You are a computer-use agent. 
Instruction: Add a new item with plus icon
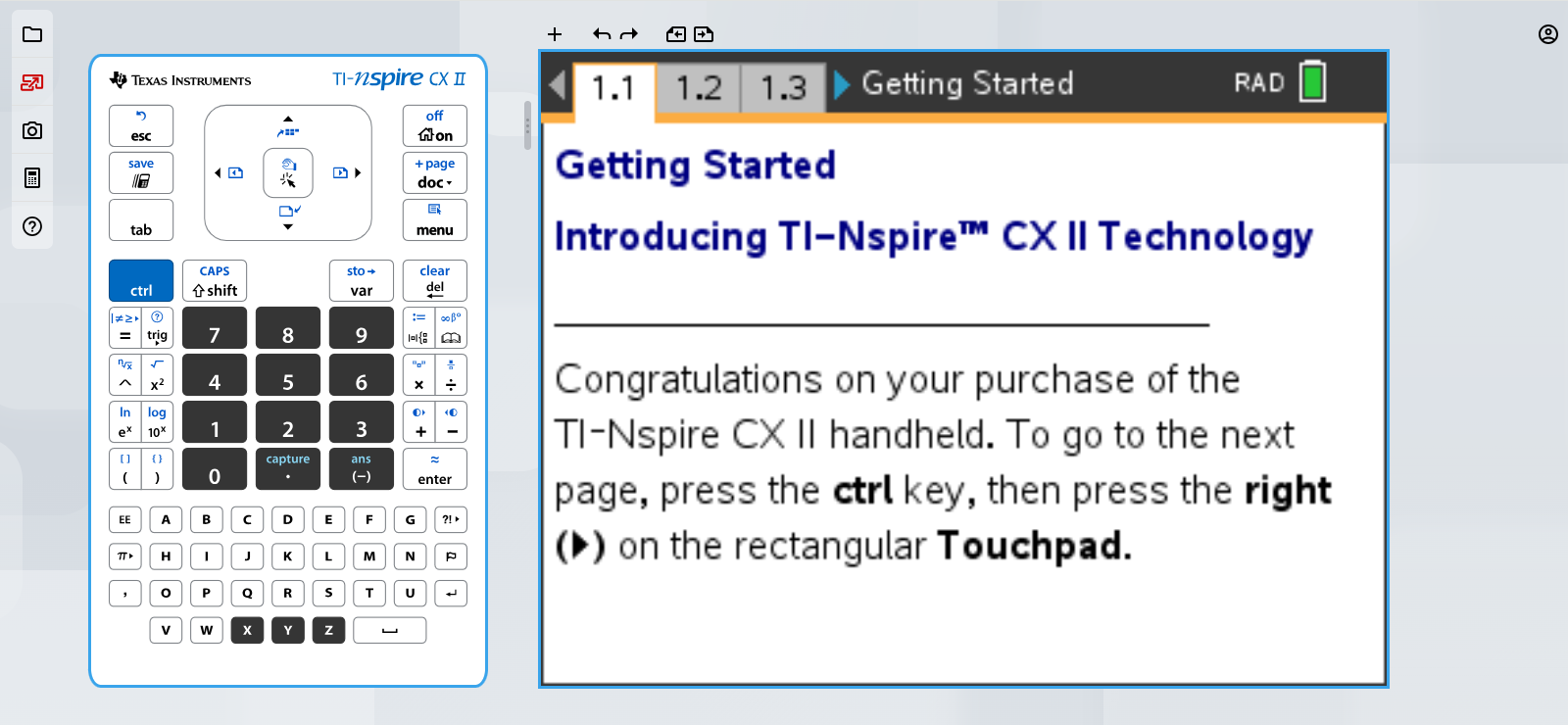[555, 34]
